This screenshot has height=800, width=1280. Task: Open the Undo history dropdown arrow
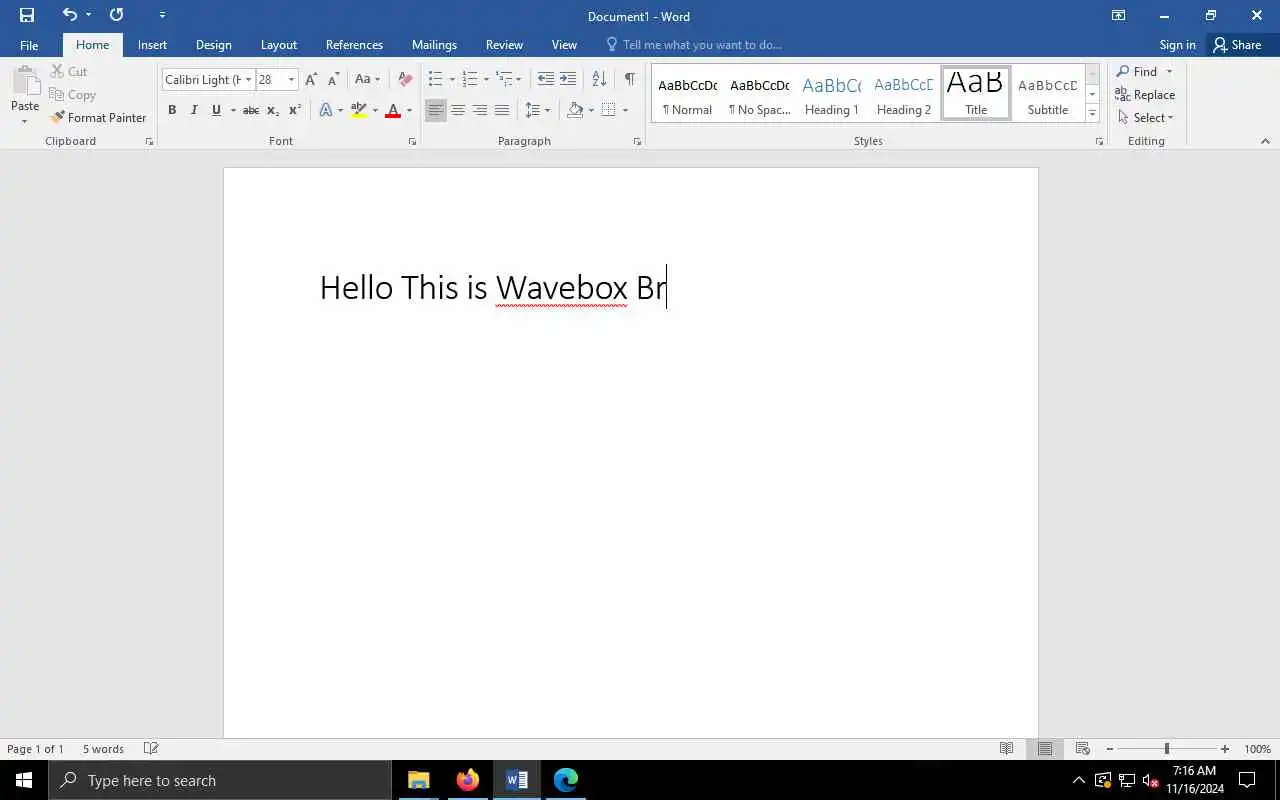pos(88,15)
